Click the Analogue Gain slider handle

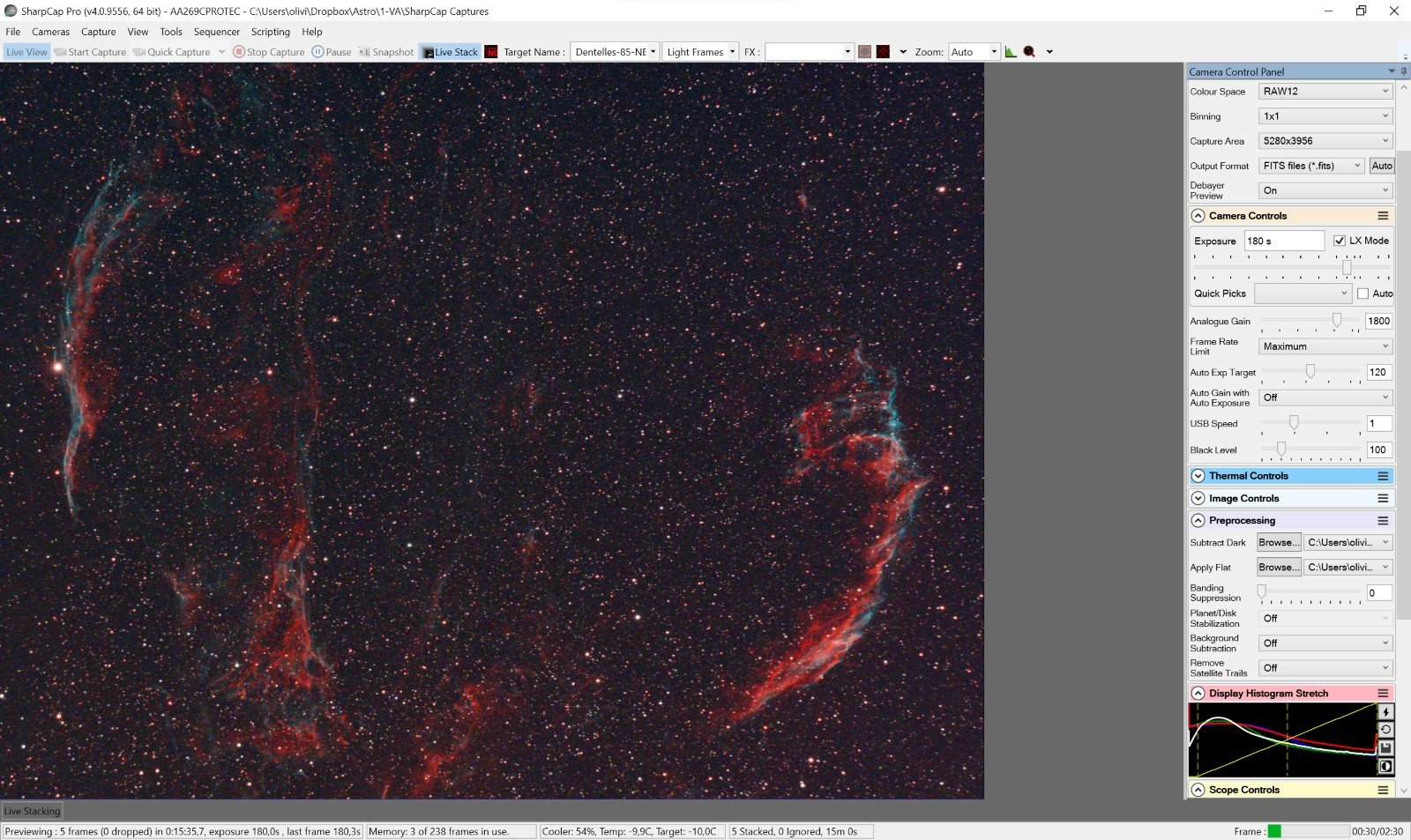coord(1337,321)
